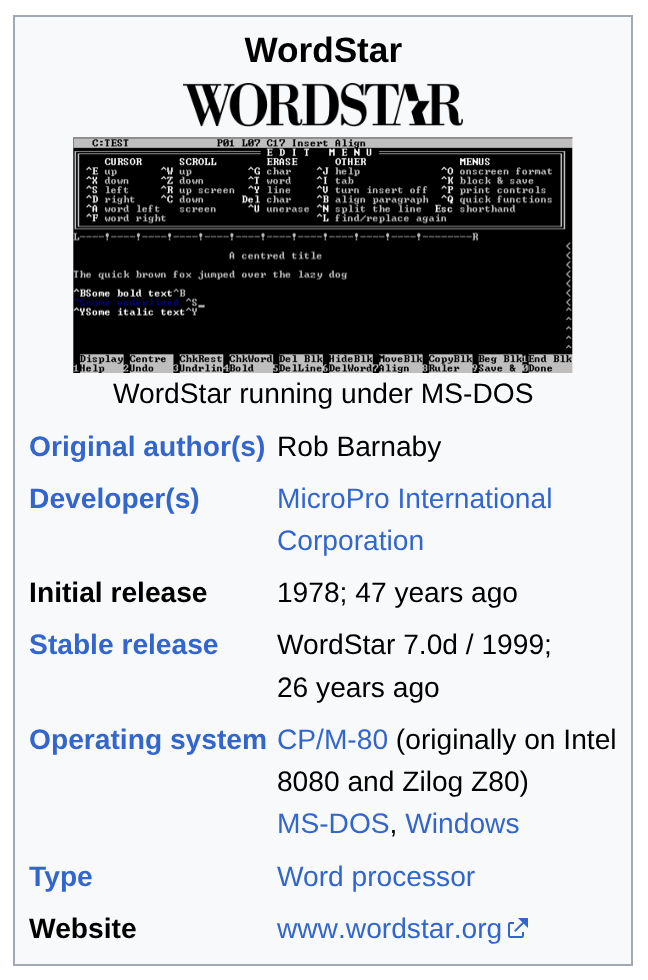Follow the Word processor link
This screenshot has width=648, height=980.
[376, 877]
